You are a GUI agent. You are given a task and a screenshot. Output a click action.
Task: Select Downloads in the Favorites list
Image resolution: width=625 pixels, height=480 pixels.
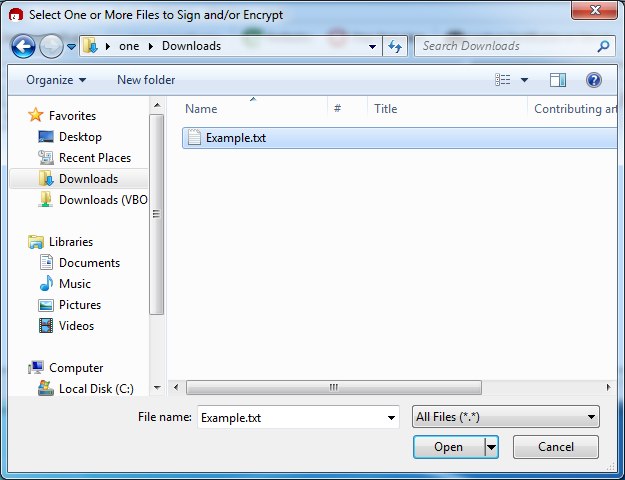point(88,179)
